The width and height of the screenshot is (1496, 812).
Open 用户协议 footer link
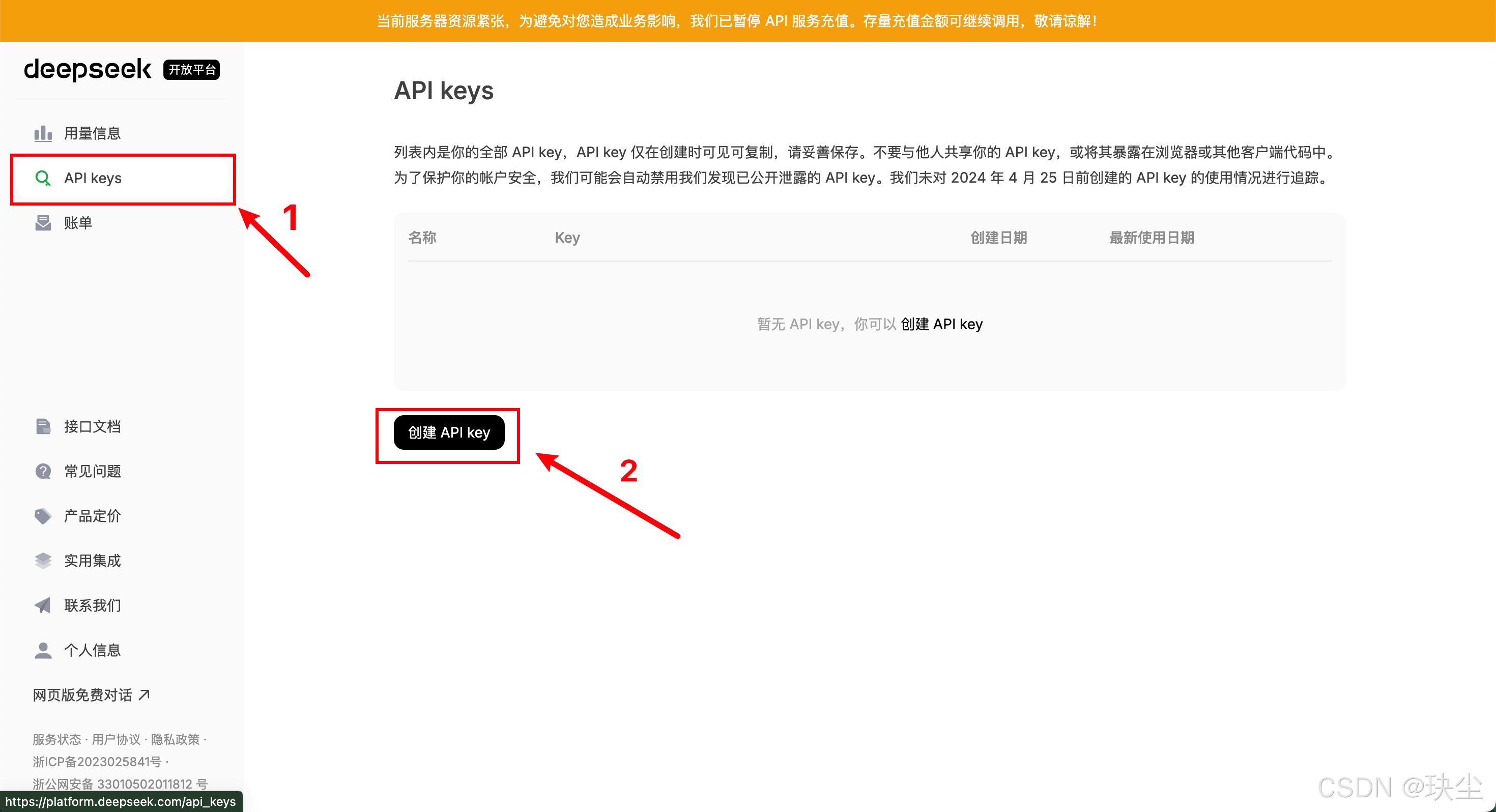pos(116,739)
